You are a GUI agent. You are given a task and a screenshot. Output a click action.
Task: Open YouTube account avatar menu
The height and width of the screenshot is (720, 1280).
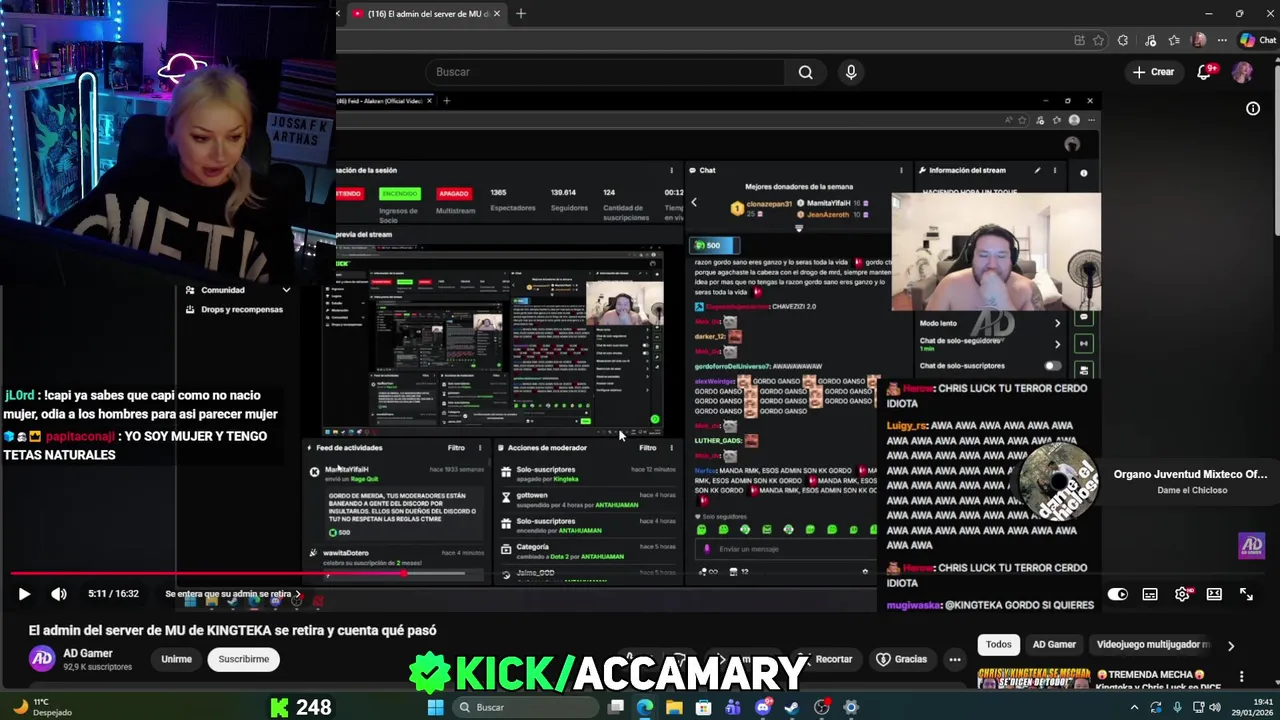coord(1243,72)
